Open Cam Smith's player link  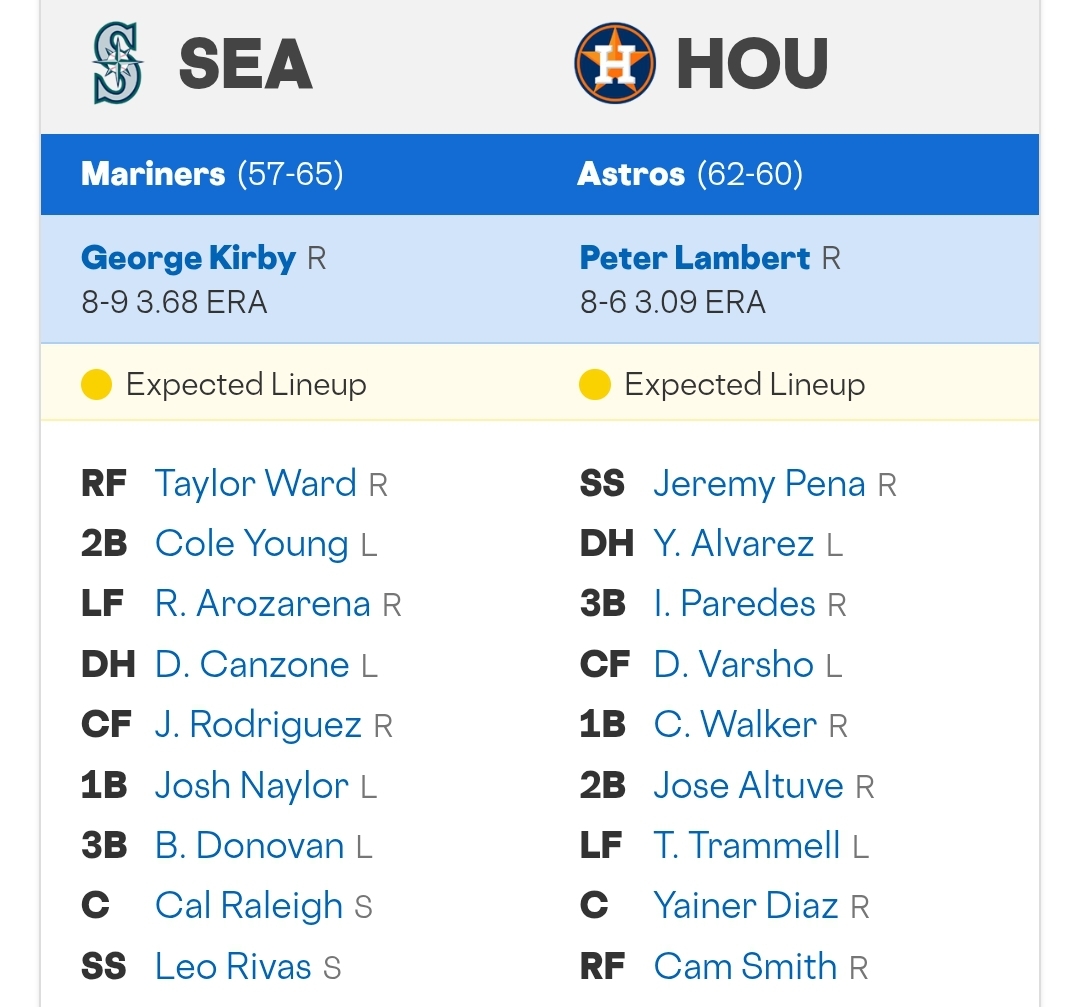coord(745,966)
